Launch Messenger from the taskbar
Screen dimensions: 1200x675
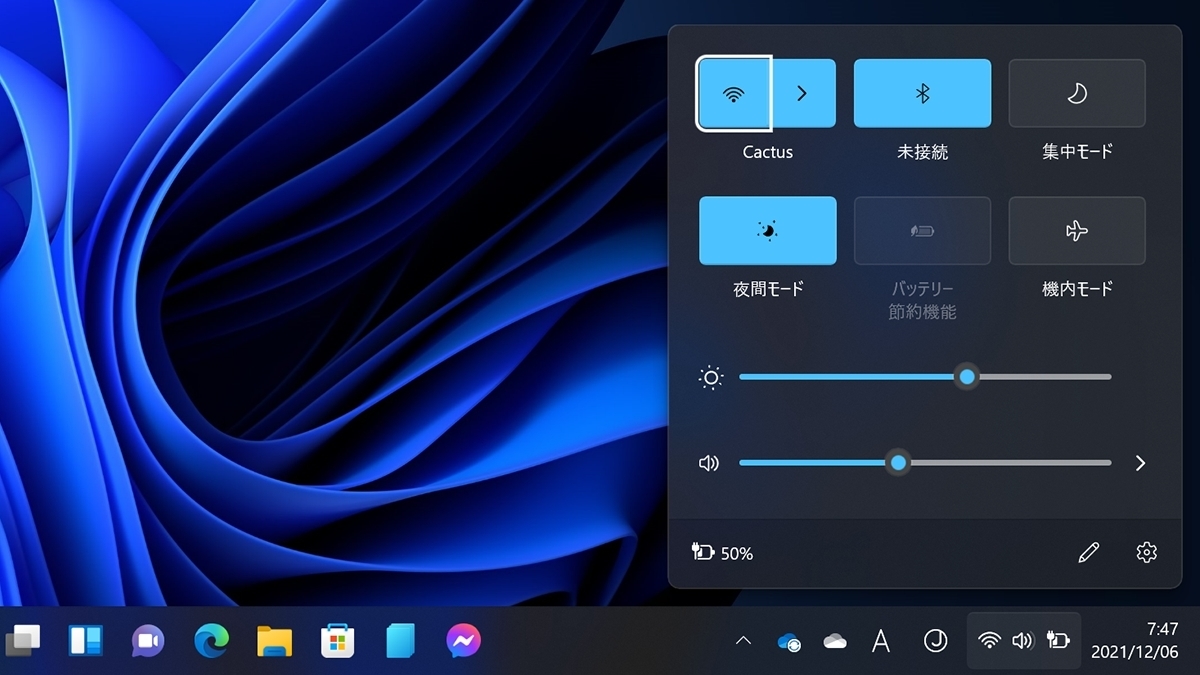(x=464, y=640)
